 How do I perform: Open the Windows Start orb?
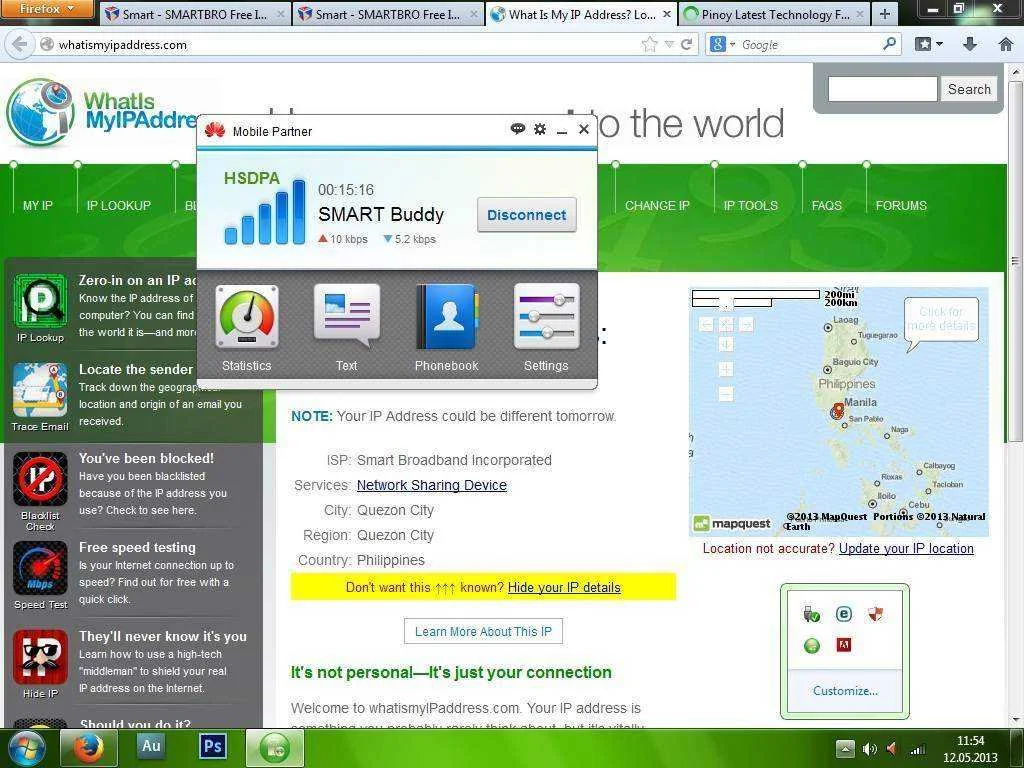27,749
